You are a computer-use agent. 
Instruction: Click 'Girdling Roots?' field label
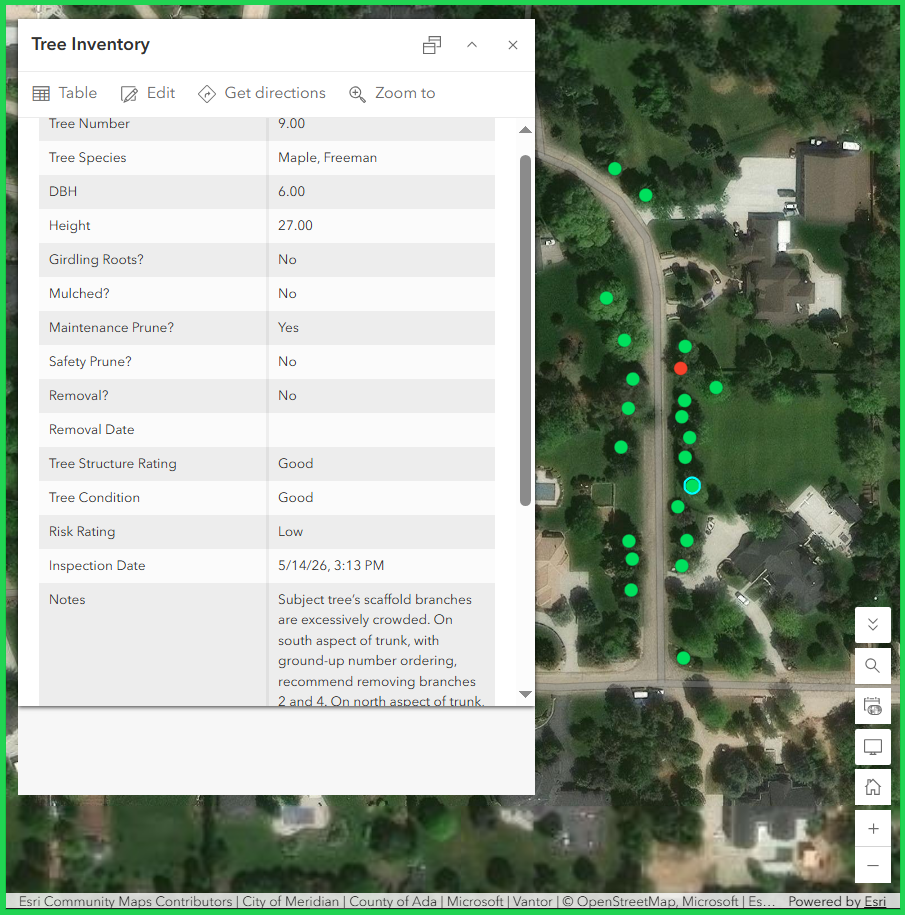[96, 260]
